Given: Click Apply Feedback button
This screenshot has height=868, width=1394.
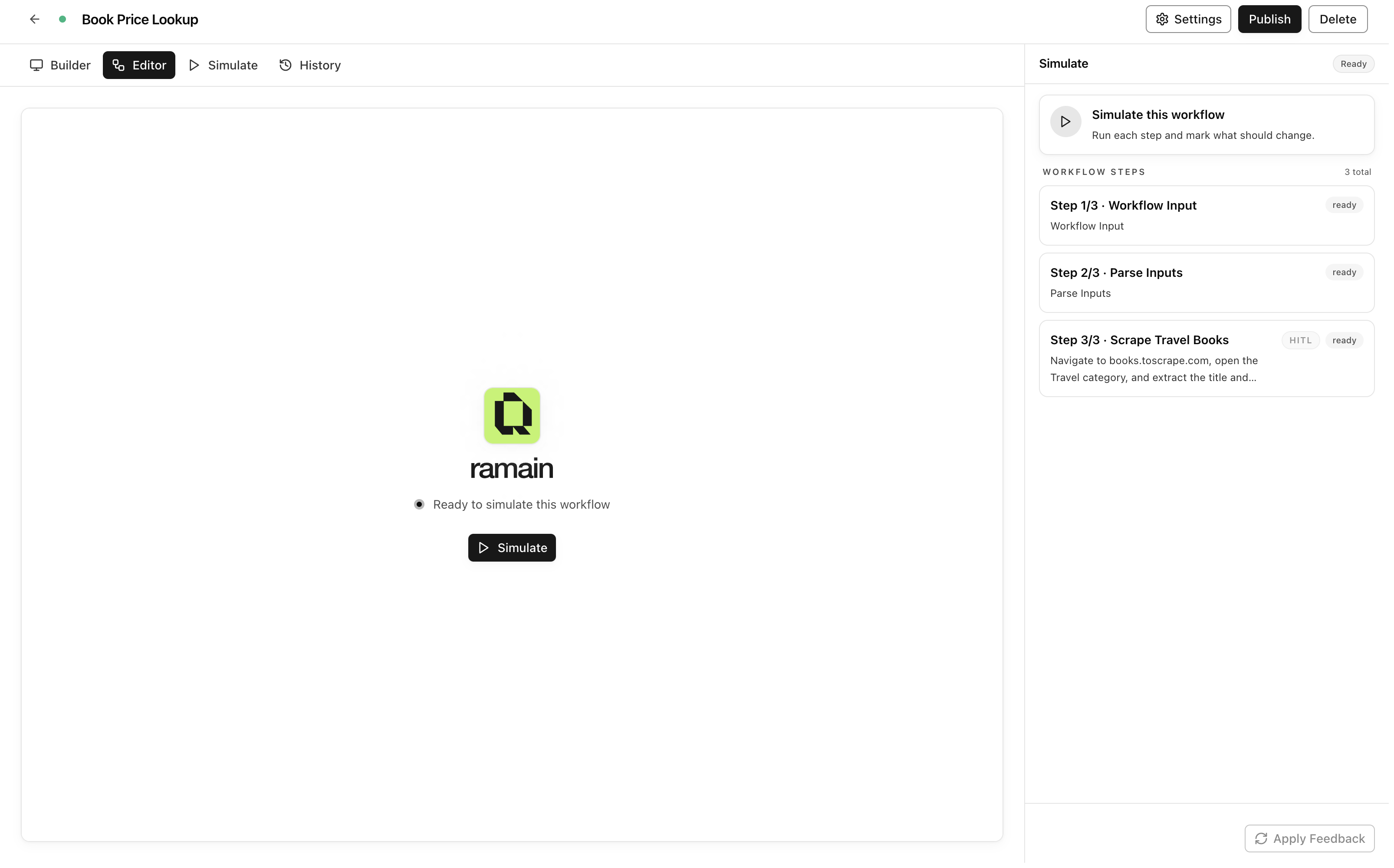Looking at the screenshot, I should click(x=1315, y=842).
